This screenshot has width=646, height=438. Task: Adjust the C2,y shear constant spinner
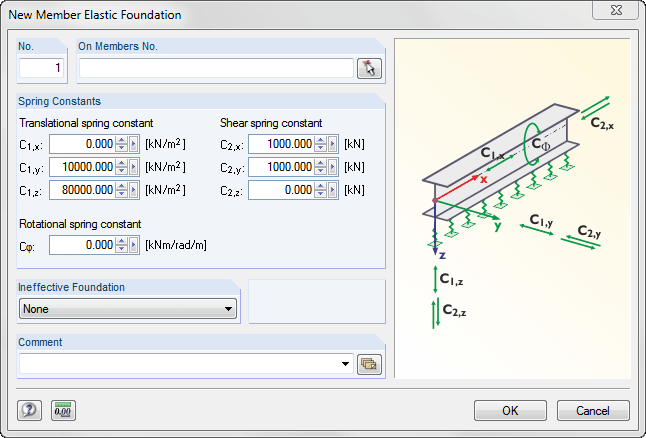pyautogui.click(x=322, y=167)
